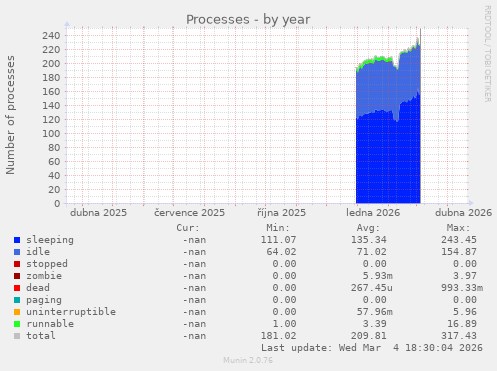Click zombie max value 3.97
This screenshot has height=371, width=497.
pos(465,276)
